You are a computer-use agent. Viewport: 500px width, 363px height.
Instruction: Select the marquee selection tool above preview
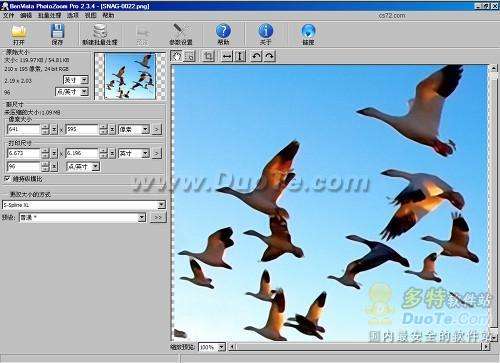point(189,56)
